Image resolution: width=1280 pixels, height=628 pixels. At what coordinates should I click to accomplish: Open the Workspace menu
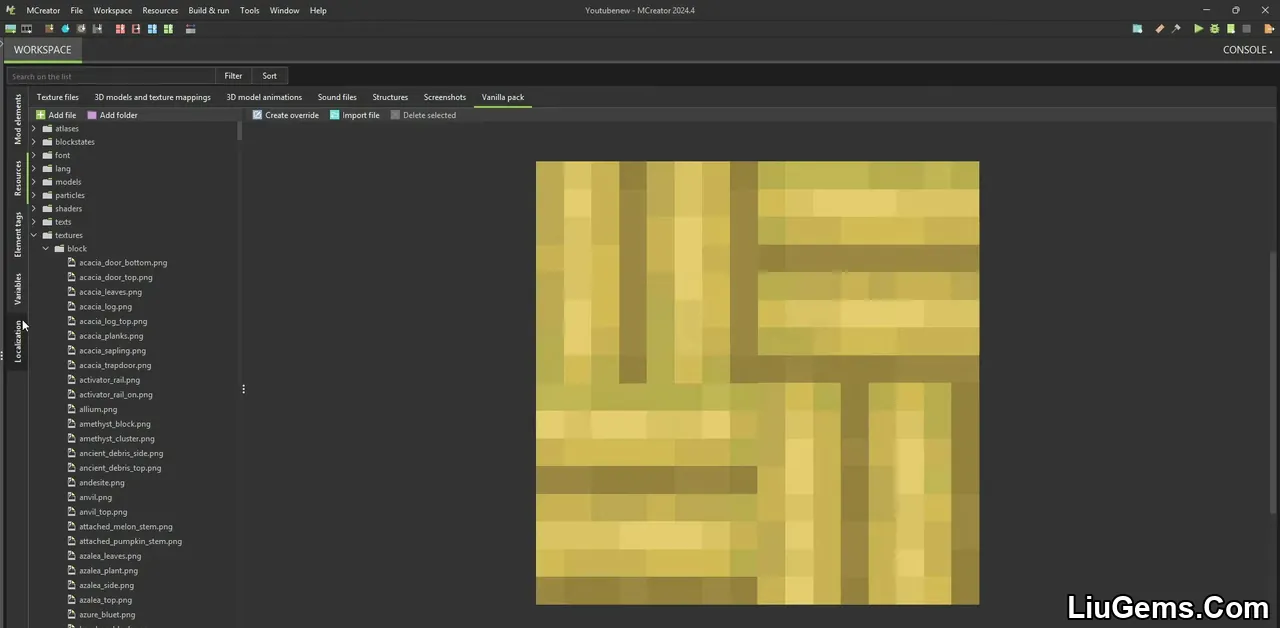coord(112,10)
